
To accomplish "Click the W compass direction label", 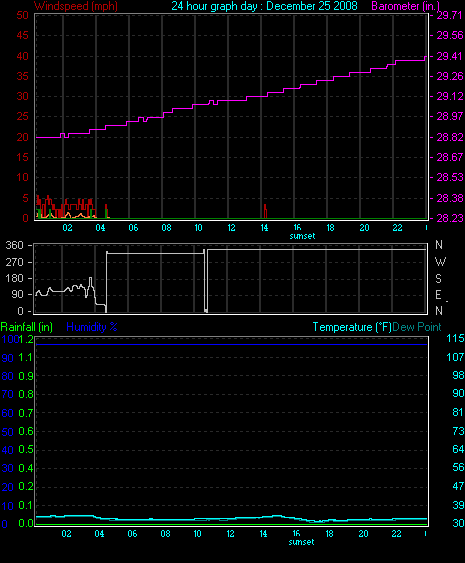I will 440,262.
